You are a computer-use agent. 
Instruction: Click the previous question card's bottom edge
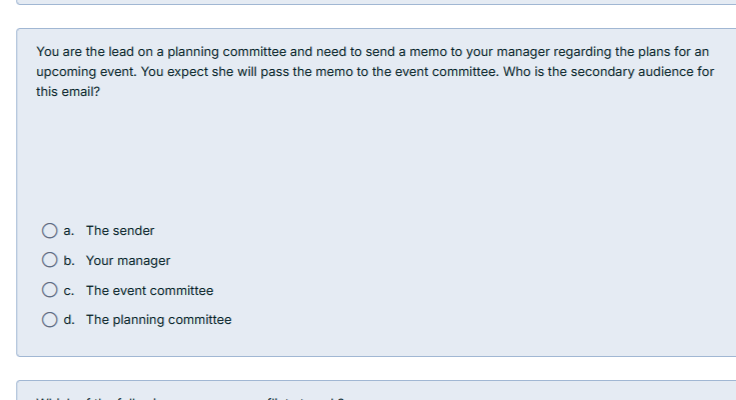(x=370, y=3)
